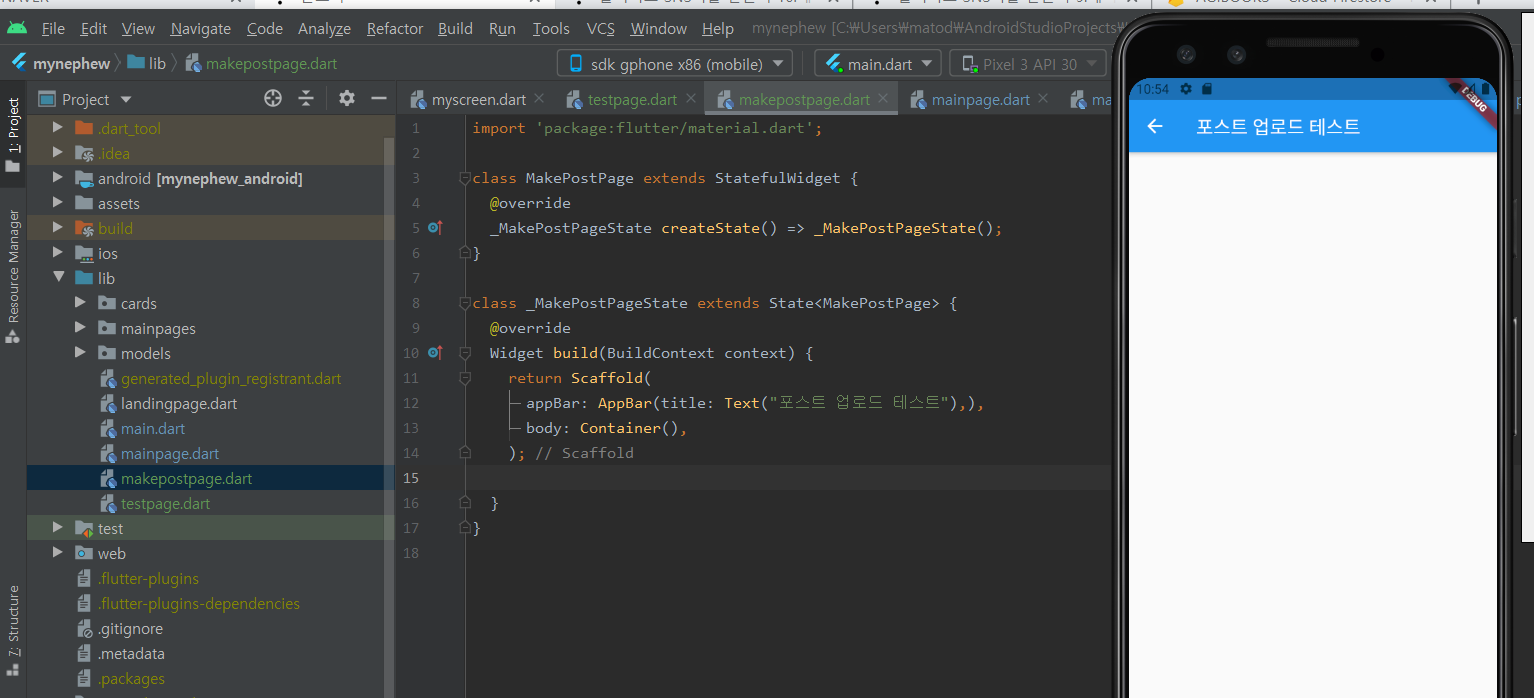The image size is (1534, 698).
Task: Fold the MakePostPage class at line 3
Action: tap(464, 178)
